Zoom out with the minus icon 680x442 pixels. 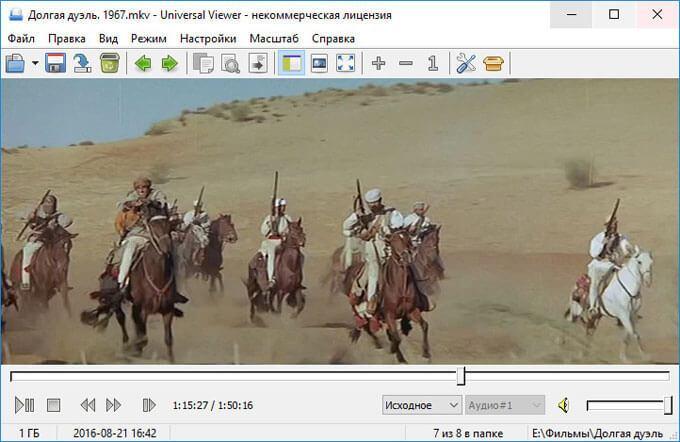click(406, 63)
